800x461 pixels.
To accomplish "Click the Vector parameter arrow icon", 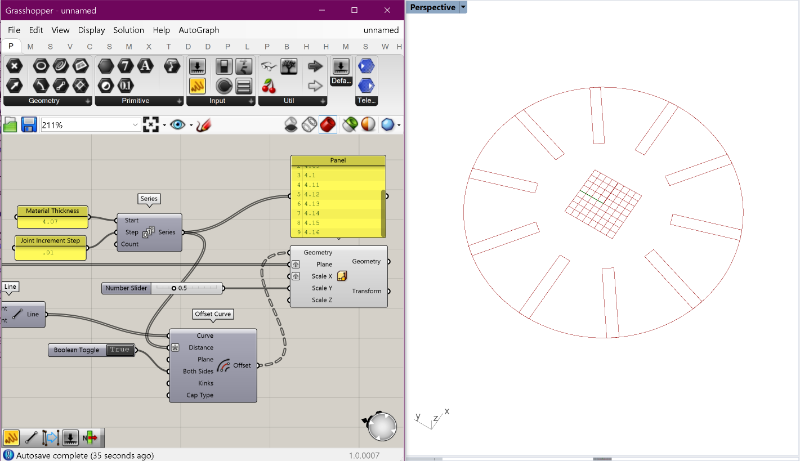I will click(x=14, y=85).
